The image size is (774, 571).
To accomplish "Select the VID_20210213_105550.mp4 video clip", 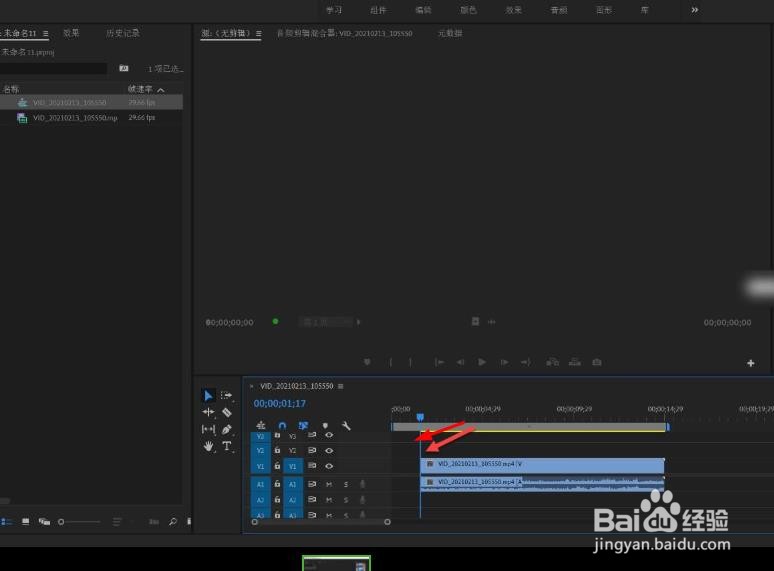I will tap(542, 465).
